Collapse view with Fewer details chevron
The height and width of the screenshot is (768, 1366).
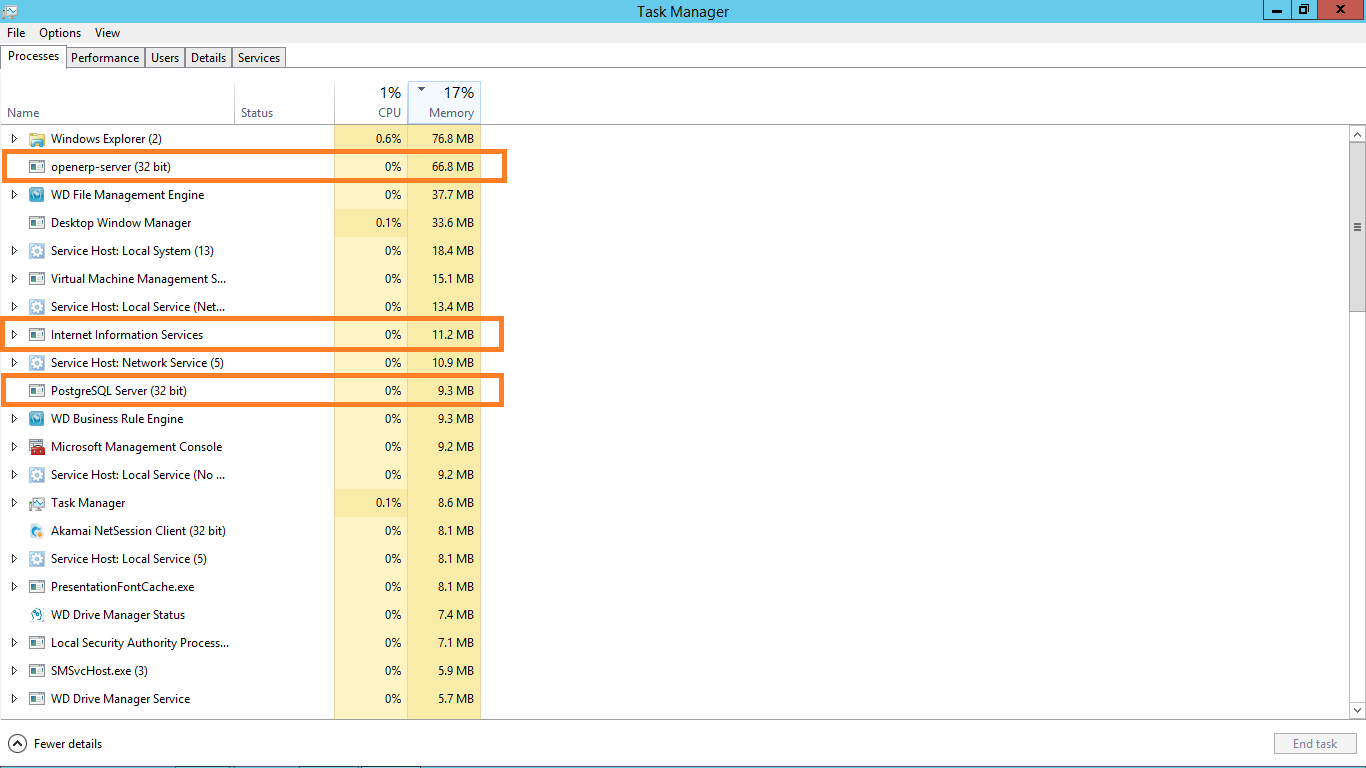[17, 744]
